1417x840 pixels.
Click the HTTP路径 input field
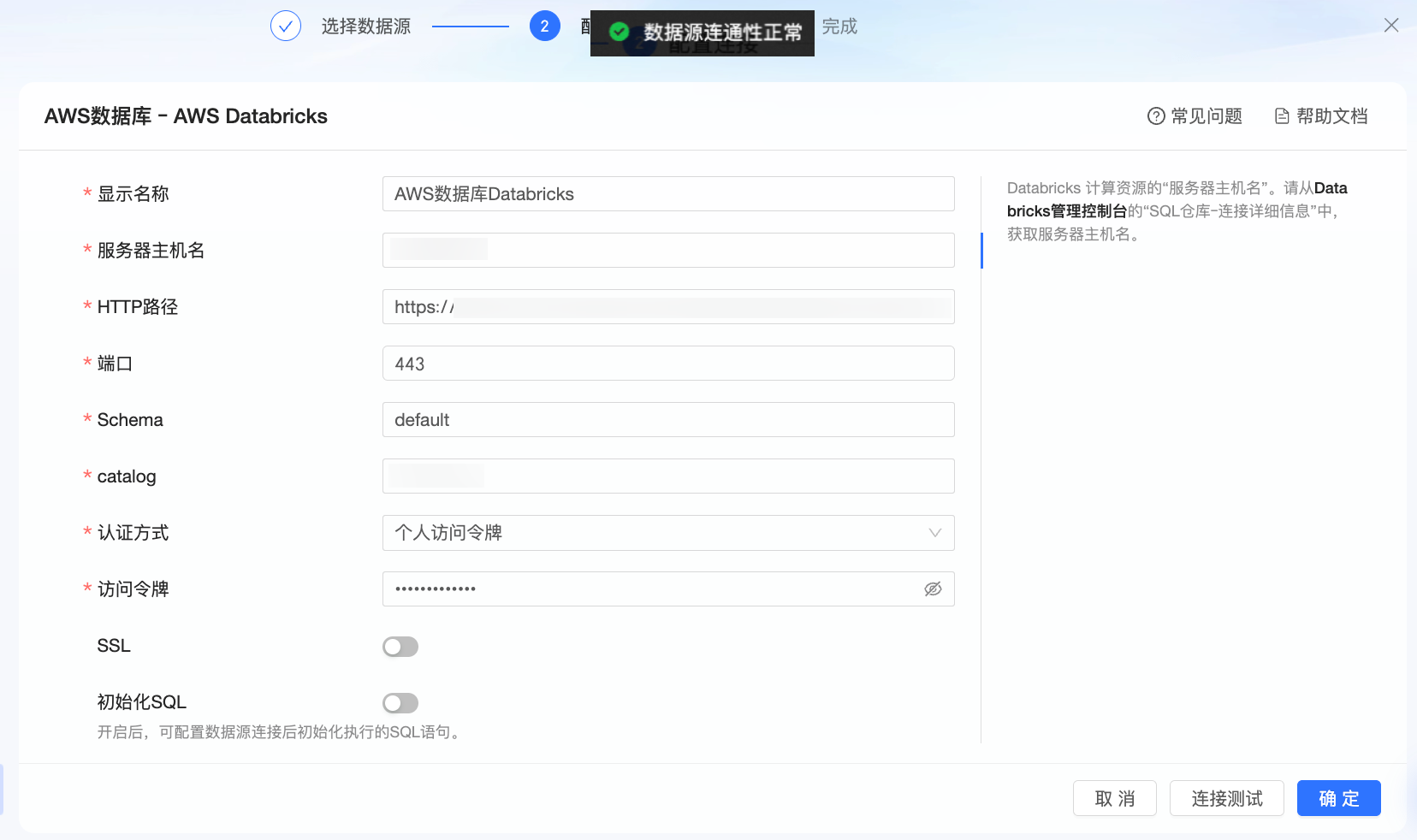pos(668,307)
